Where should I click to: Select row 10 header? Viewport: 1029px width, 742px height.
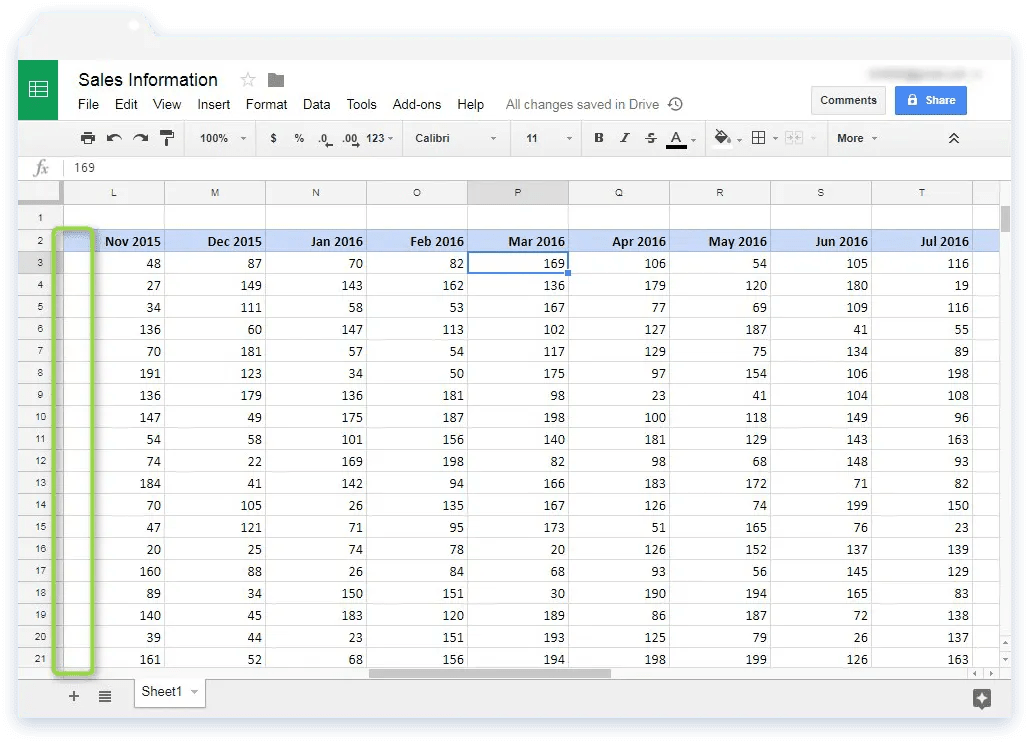click(40, 417)
